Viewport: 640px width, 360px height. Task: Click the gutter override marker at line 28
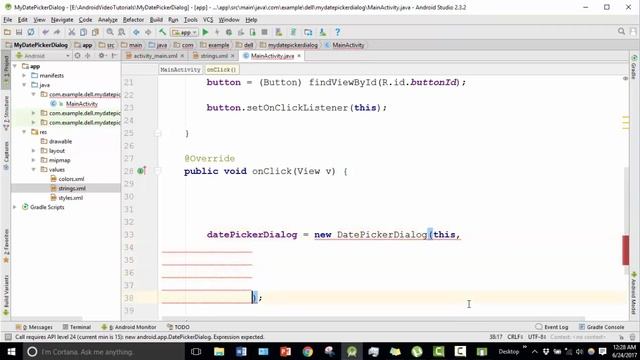coord(141,171)
